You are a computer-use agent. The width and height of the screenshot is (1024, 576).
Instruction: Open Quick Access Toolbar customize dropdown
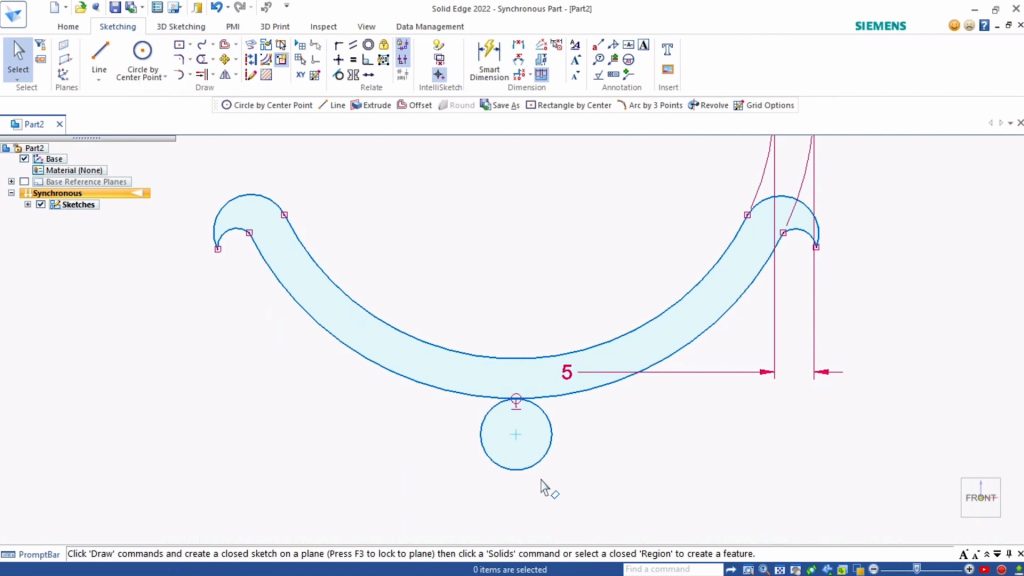click(286, 7)
